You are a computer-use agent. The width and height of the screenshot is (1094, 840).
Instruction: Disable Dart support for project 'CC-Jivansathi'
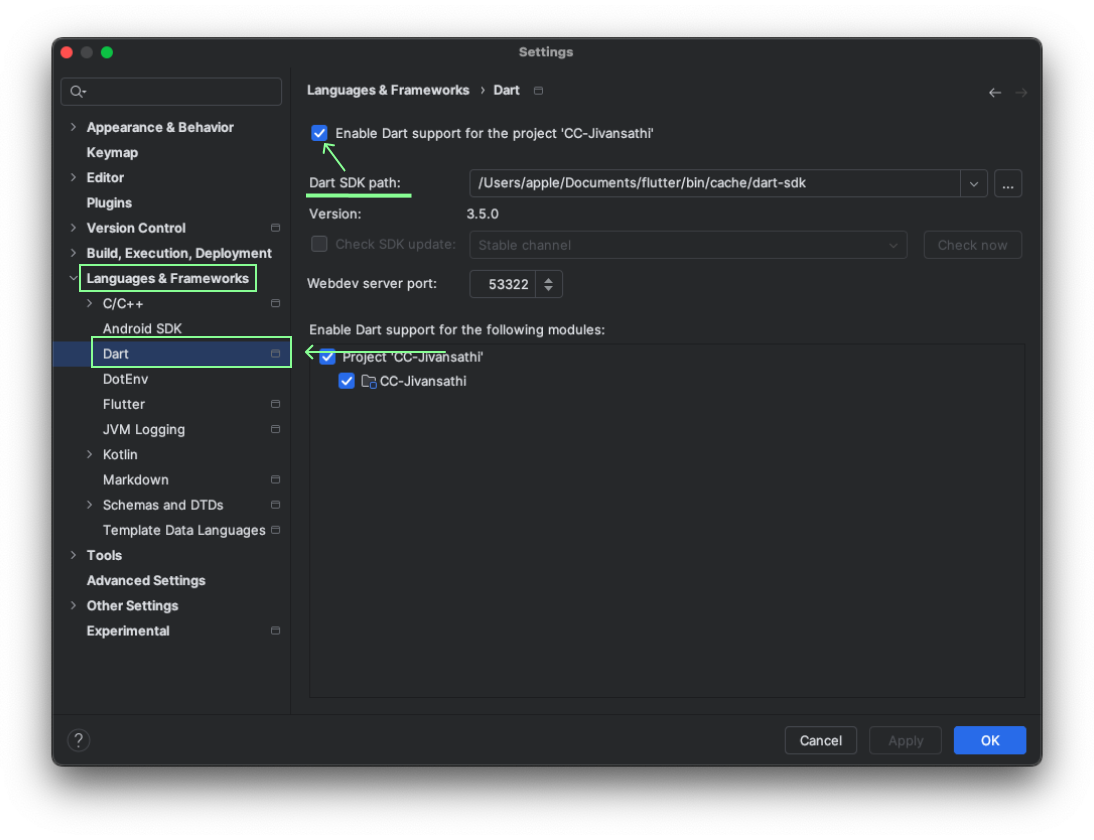click(319, 133)
